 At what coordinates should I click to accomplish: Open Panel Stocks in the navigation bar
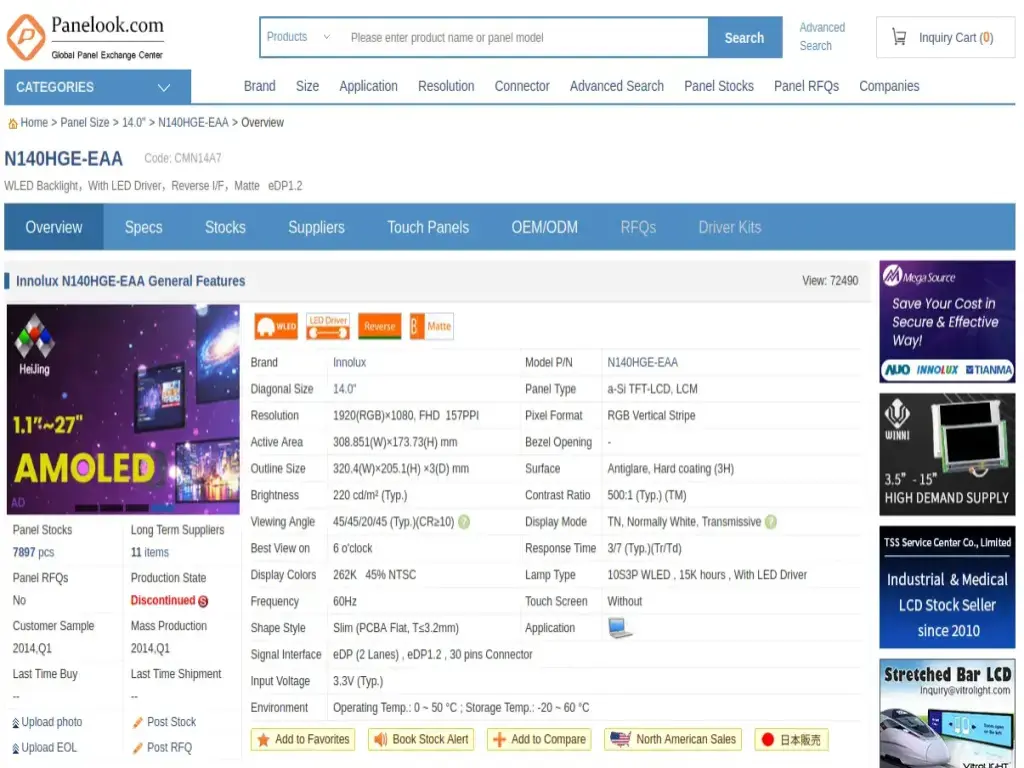[718, 86]
